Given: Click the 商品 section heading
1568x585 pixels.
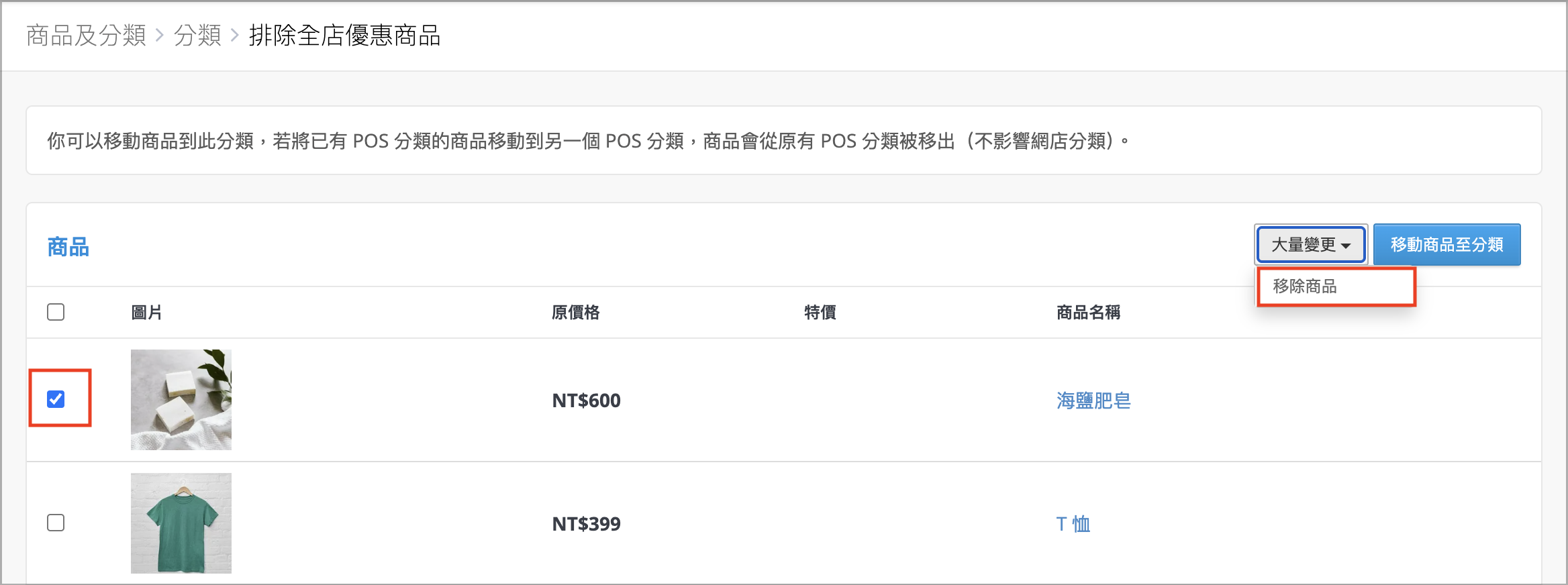Looking at the screenshot, I should [68, 247].
